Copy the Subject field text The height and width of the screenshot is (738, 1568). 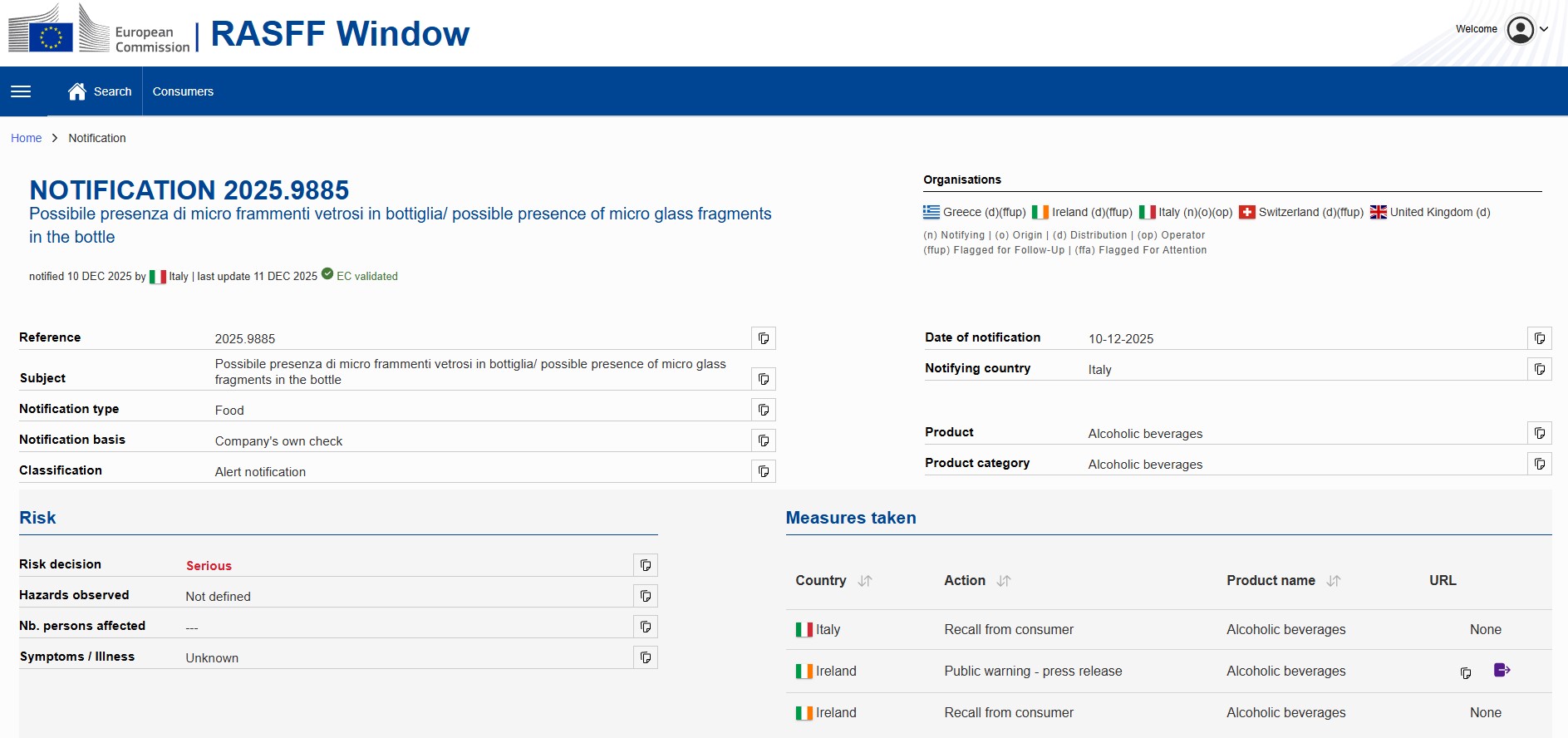point(763,379)
